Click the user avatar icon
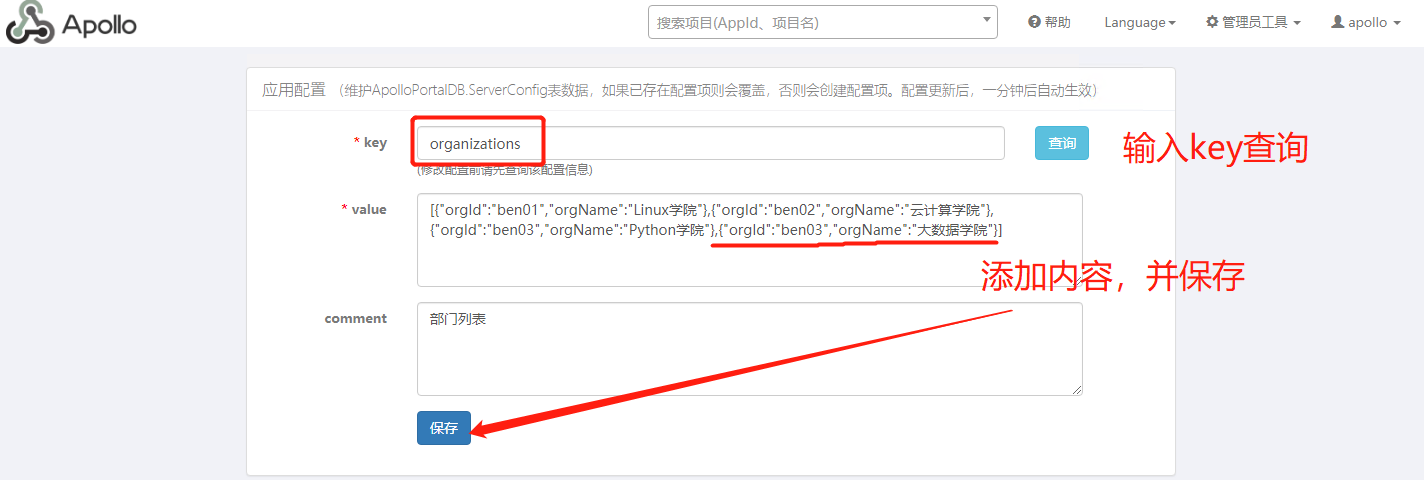Screen dimensions: 1424x480 tap(1337, 22)
